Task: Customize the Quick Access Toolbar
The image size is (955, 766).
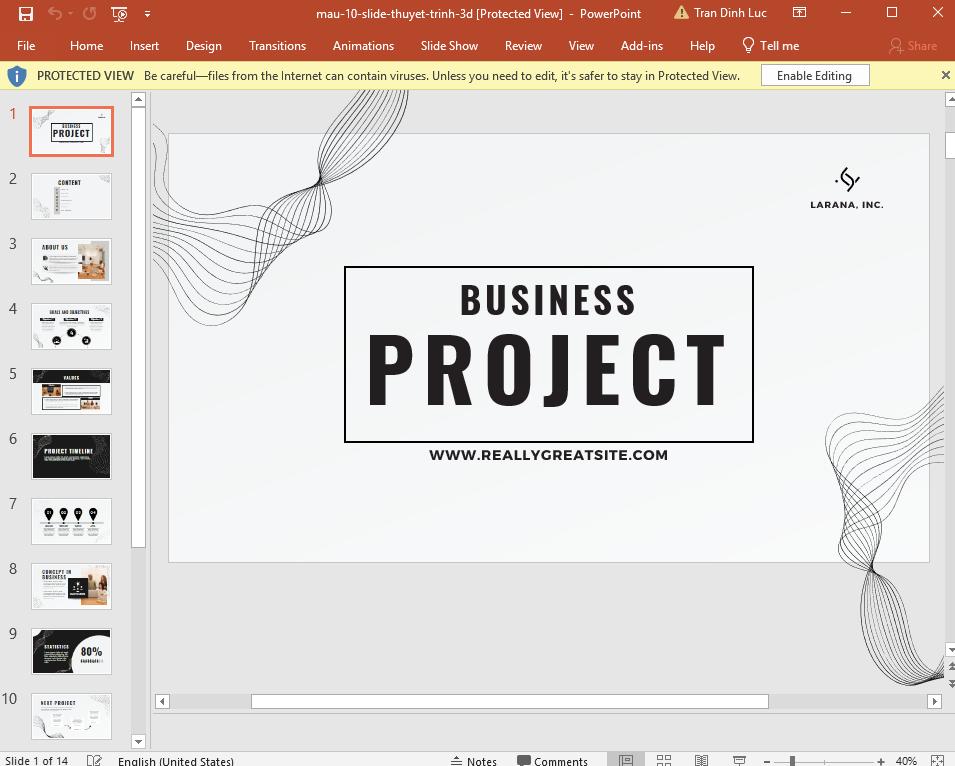Action: click(146, 14)
